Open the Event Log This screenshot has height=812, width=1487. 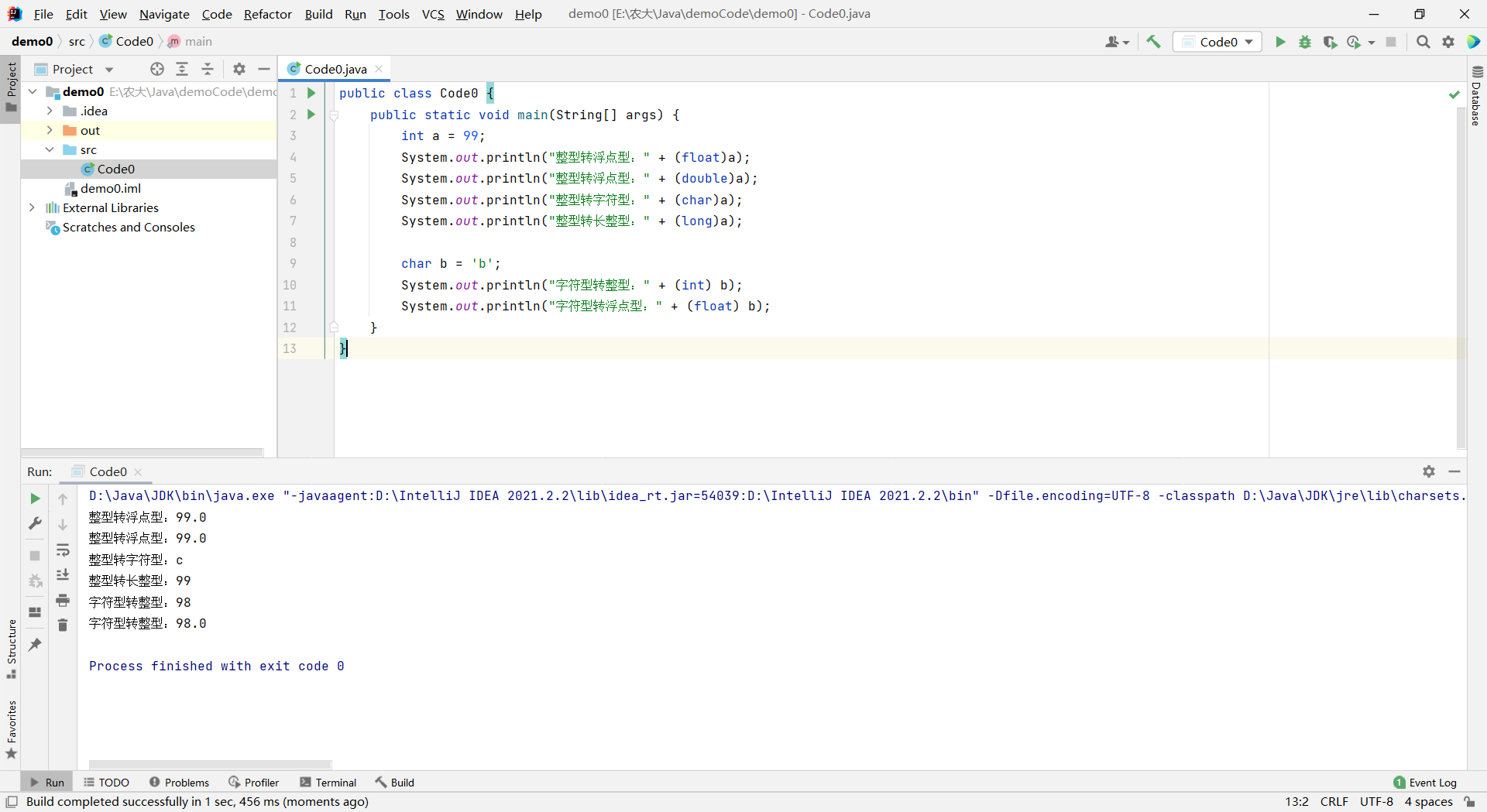pyautogui.click(x=1424, y=783)
